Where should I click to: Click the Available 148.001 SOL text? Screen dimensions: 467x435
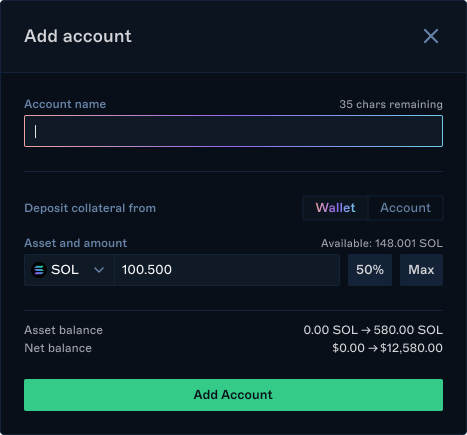(x=382, y=243)
